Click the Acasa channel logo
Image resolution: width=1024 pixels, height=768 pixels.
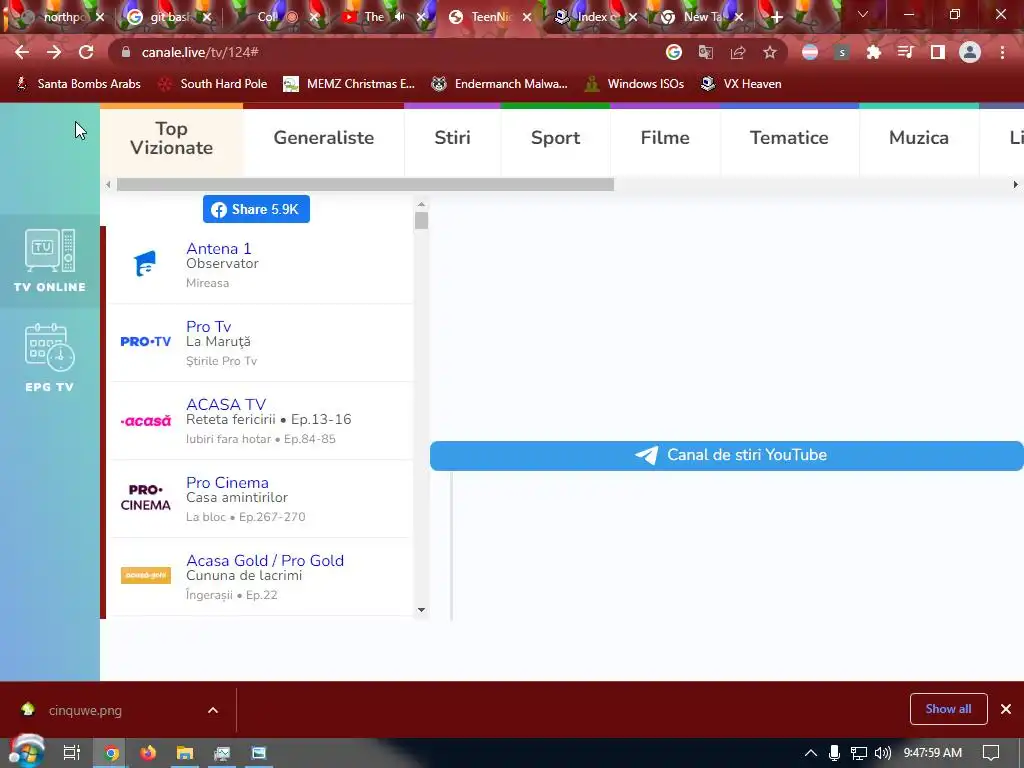click(x=146, y=421)
